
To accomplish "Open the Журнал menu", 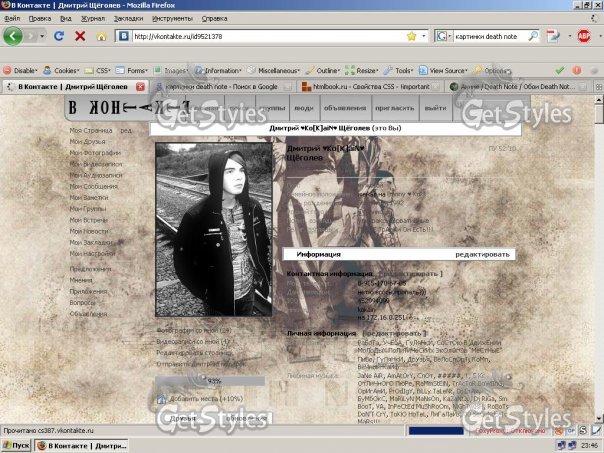I will click(x=92, y=18).
